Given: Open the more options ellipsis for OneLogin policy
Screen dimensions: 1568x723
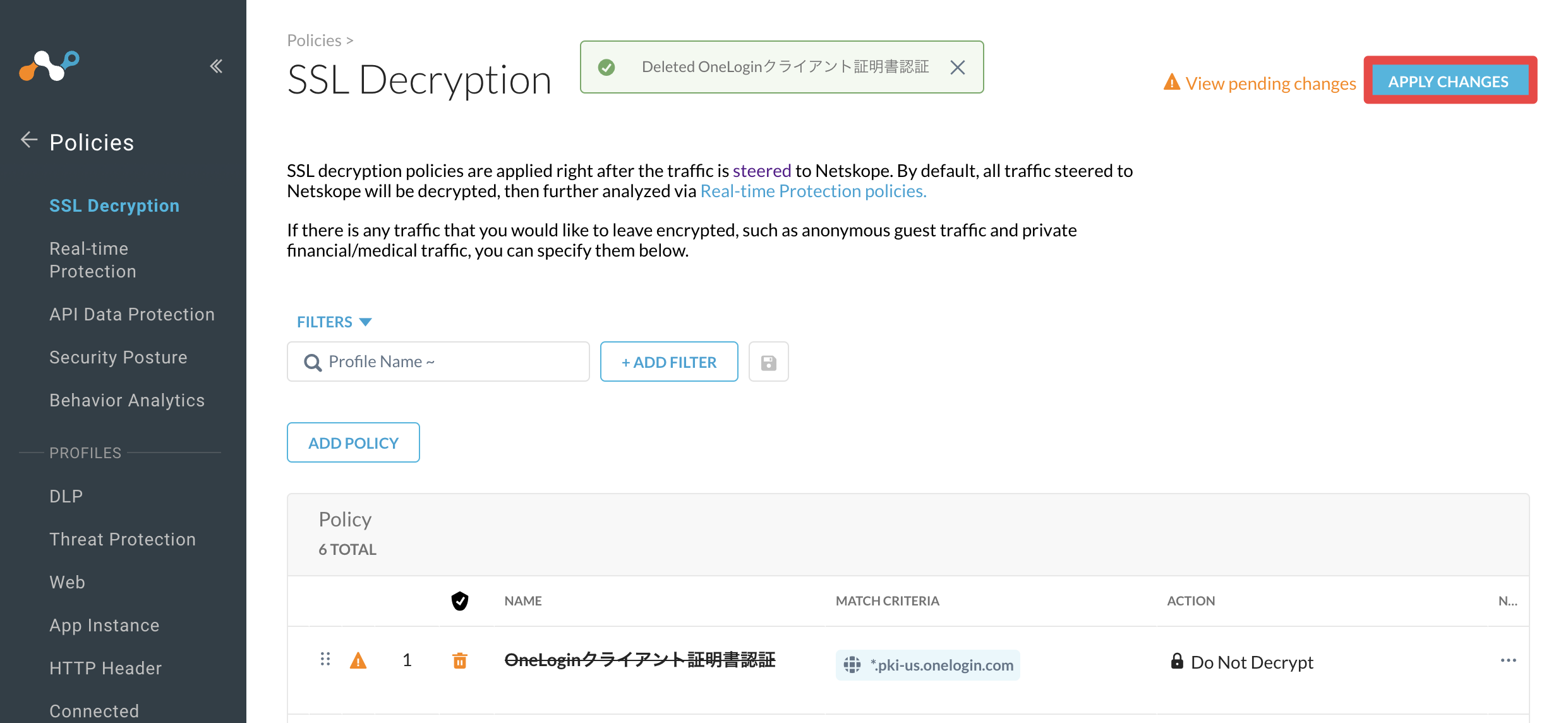Looking at the screenshot, I should click(1509, 660).
